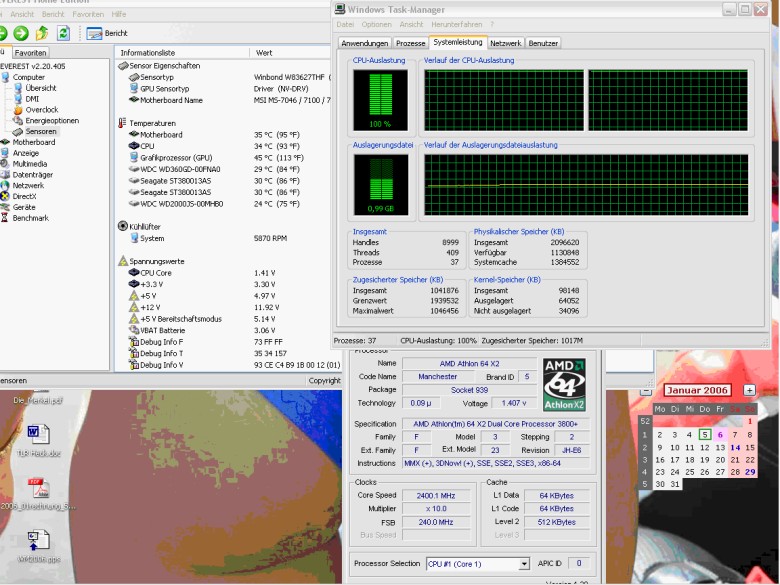780x585 pixels.
Task: Select day 31 in the calendar
Action: click(675, 484)
